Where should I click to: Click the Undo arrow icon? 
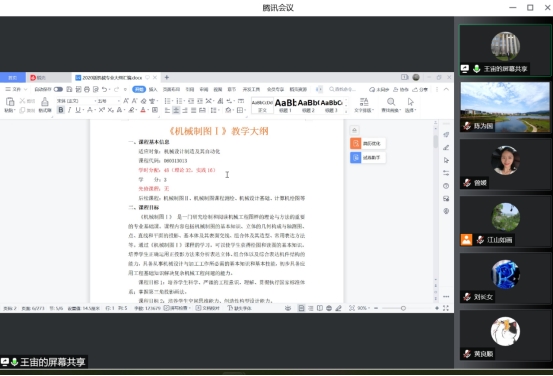click(x=104, y=89)
